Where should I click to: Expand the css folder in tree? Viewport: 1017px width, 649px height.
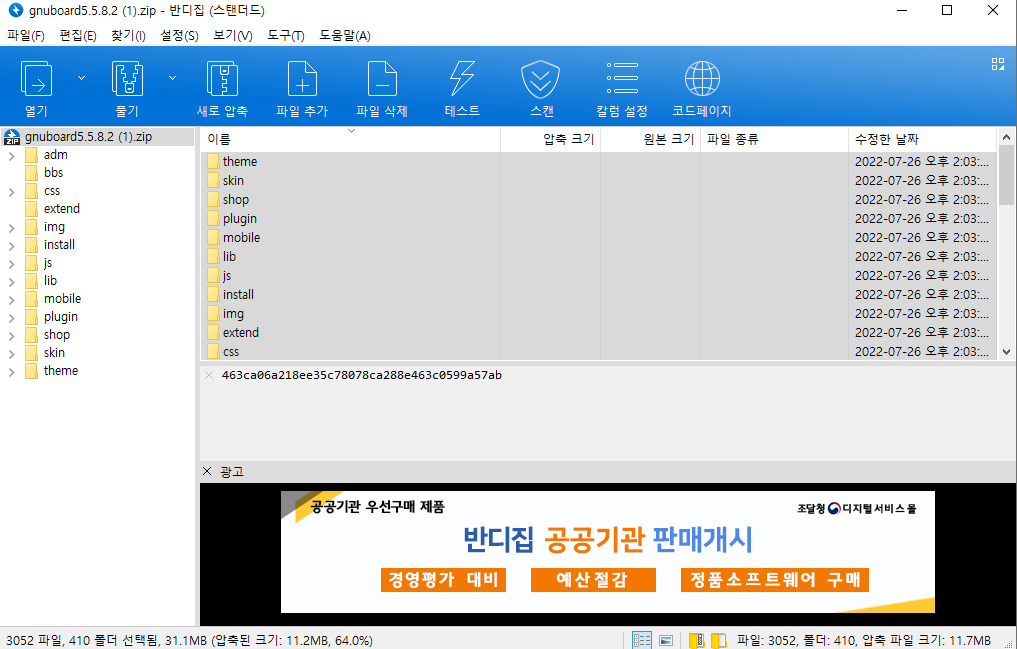12,192
